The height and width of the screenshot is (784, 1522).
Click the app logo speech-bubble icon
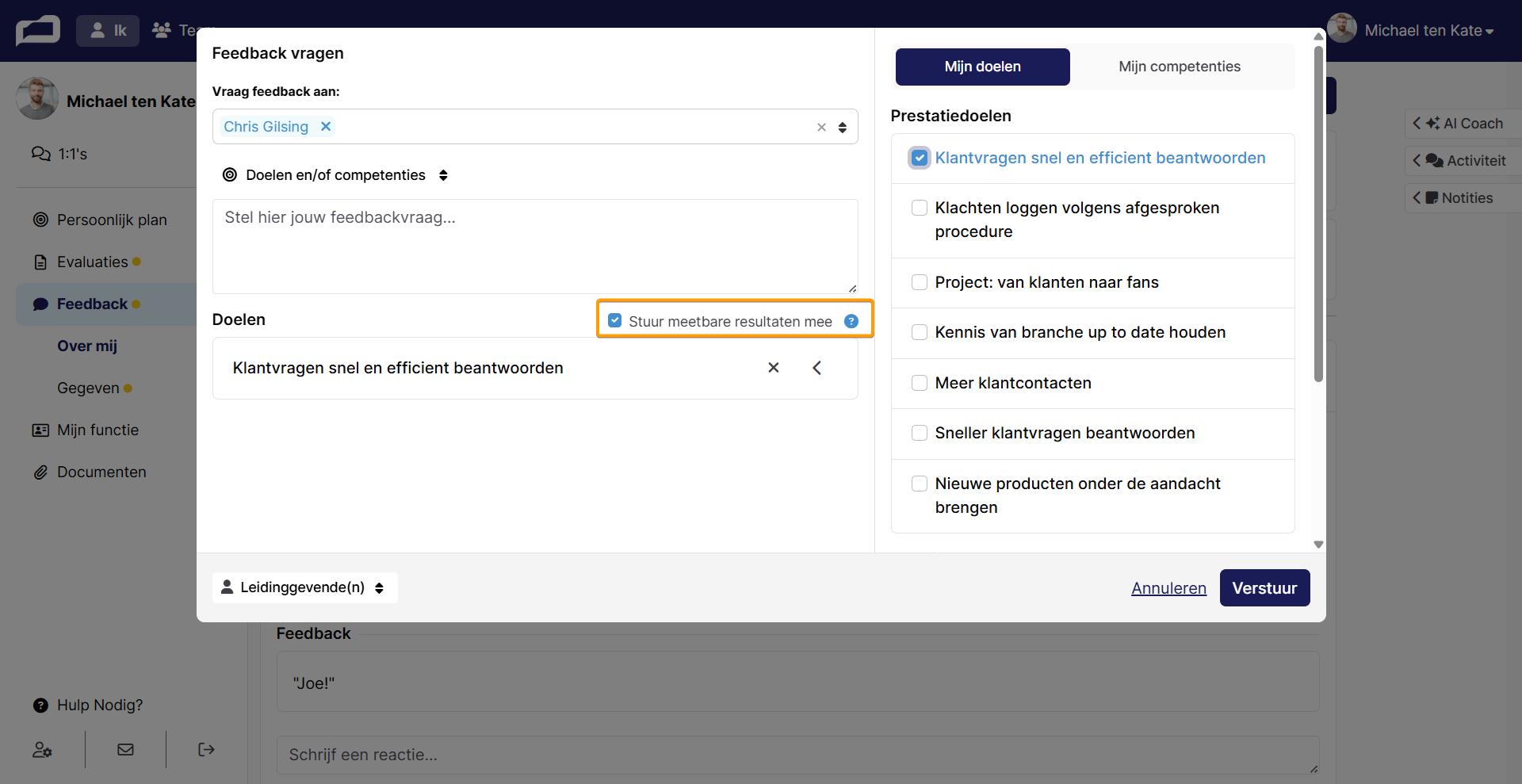pos(38,31)
